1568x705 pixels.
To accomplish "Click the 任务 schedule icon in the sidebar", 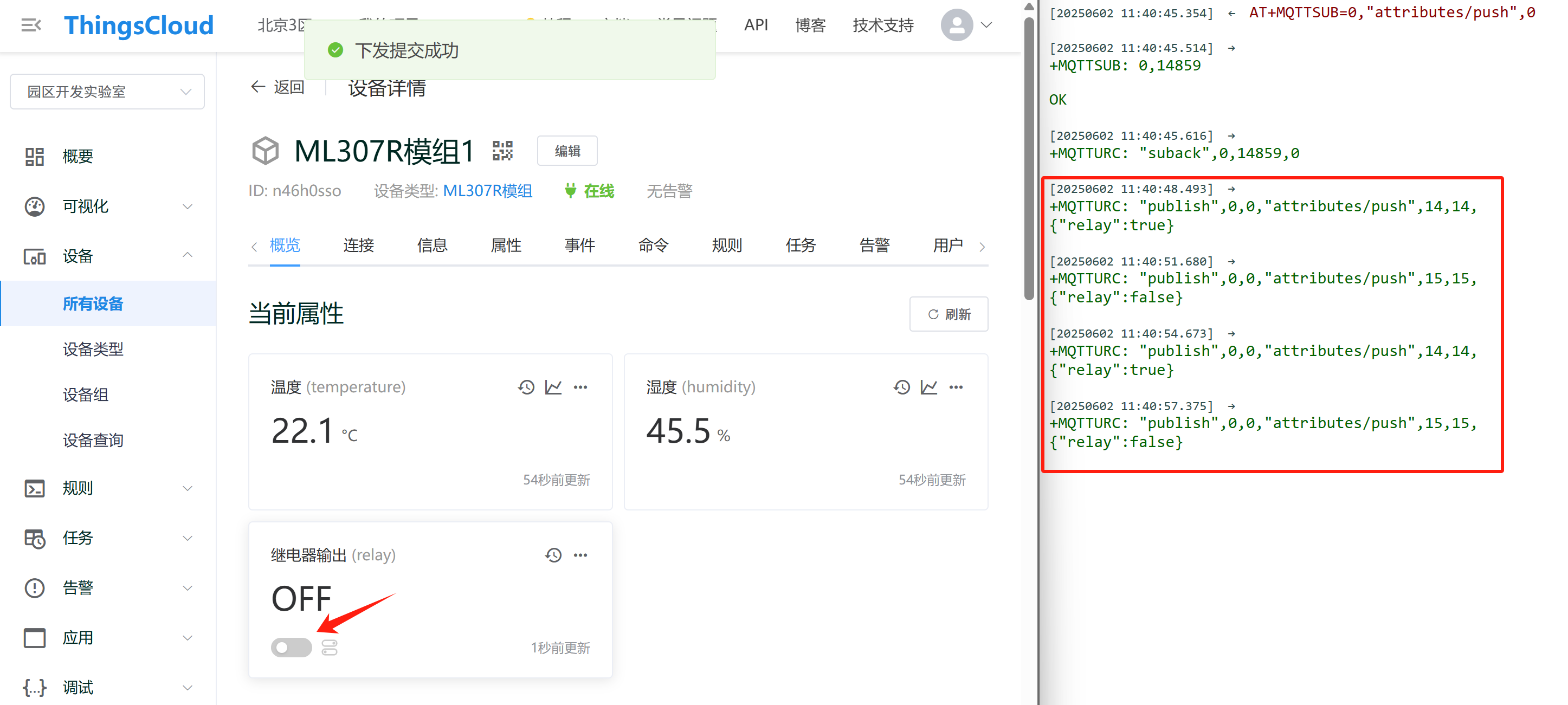I will pyautogui.click(x=34, y=538).
